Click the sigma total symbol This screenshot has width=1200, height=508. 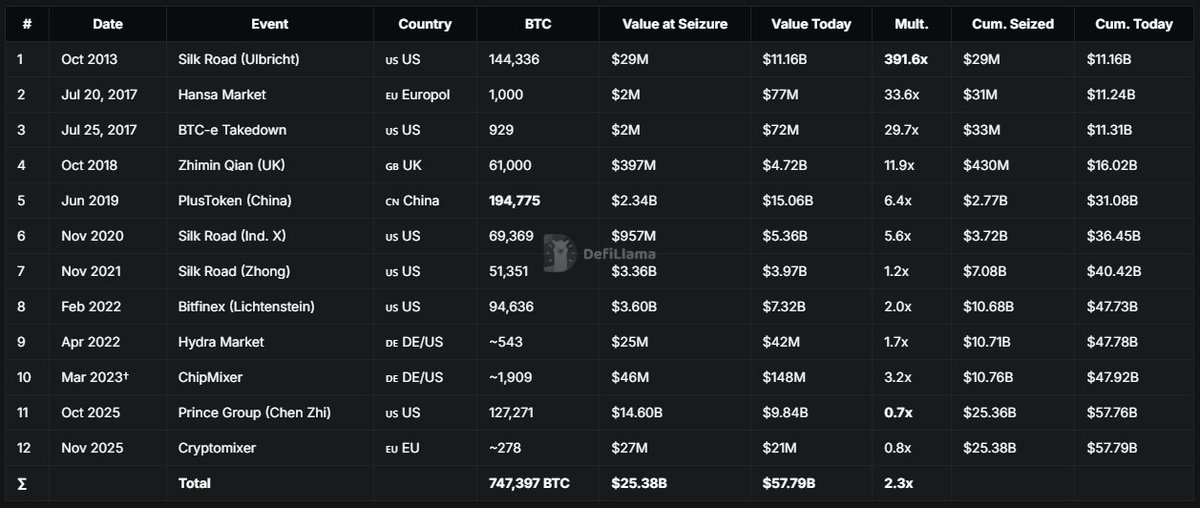[x=22, y=483]
